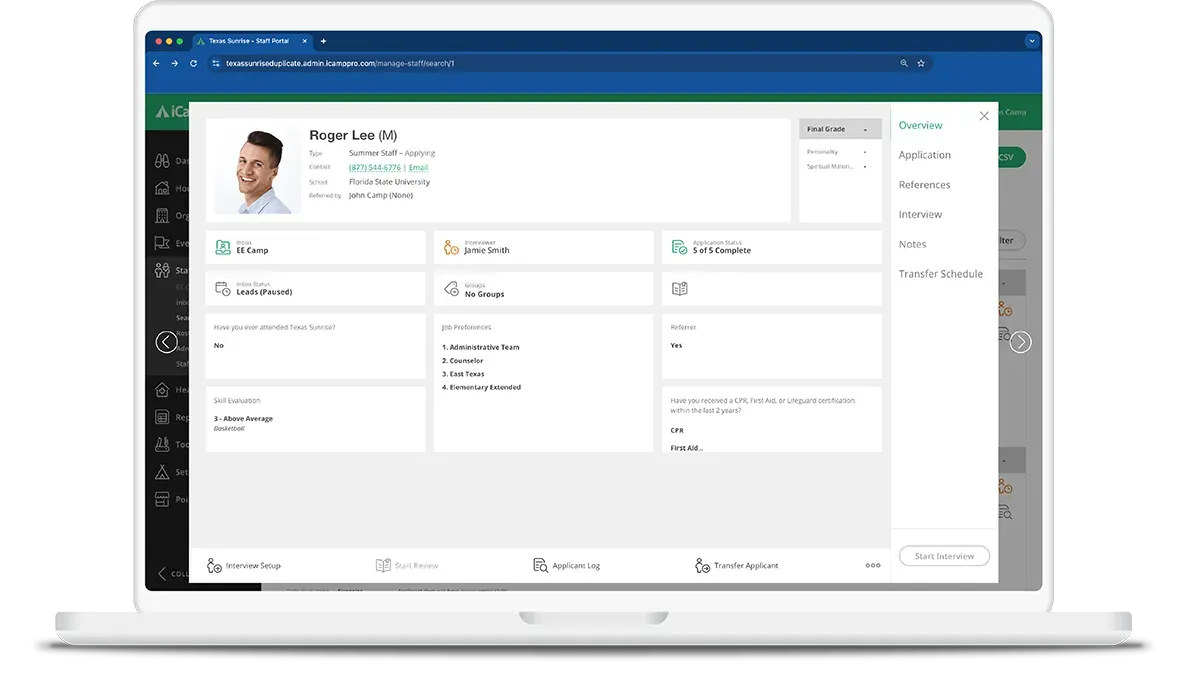The image size is (1187, 690).
Task: Click the tent sidebar icon
Action: (162, 472)
